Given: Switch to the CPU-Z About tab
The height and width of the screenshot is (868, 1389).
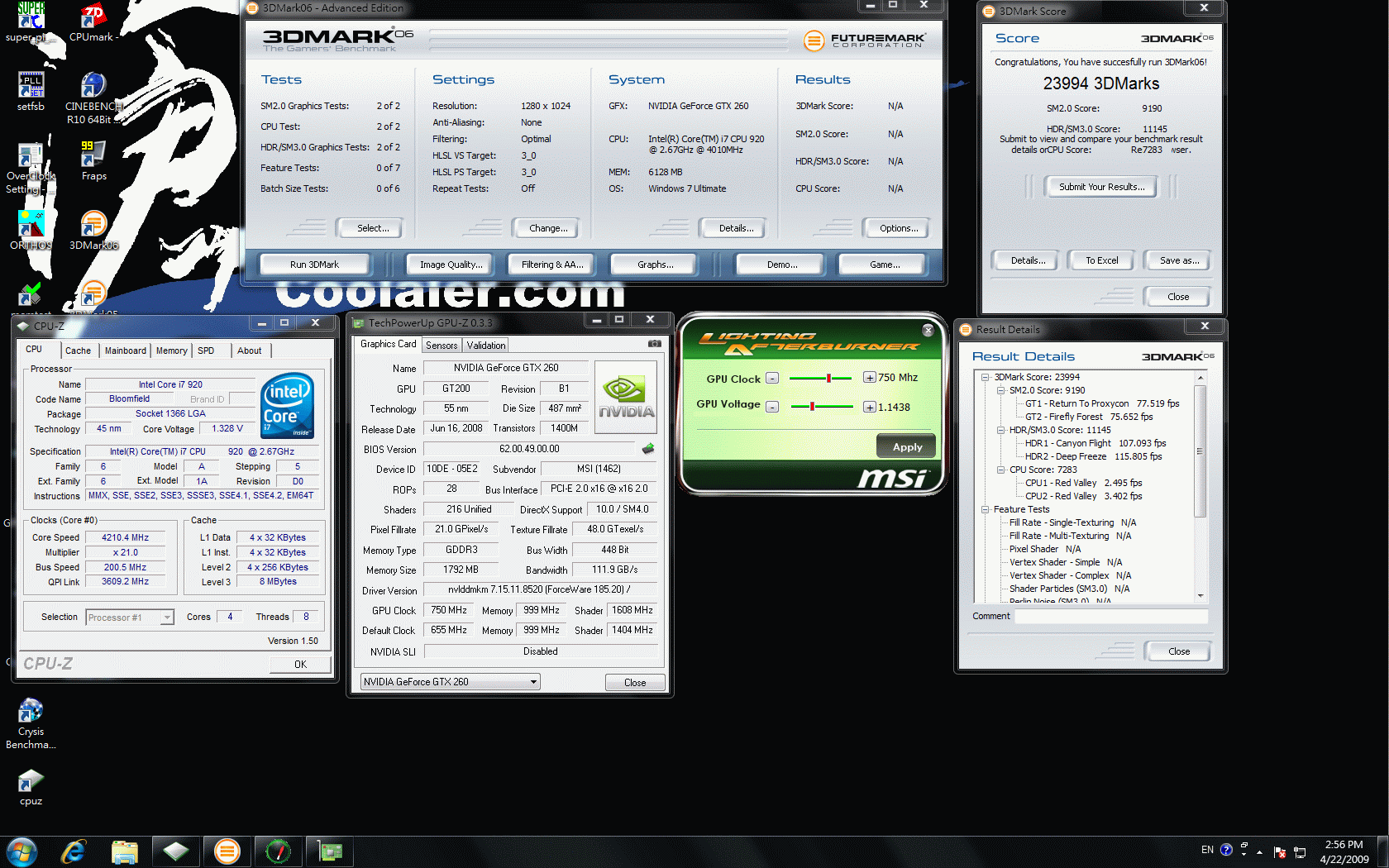Looking at the screenshot, I should [x=249, y=351].
